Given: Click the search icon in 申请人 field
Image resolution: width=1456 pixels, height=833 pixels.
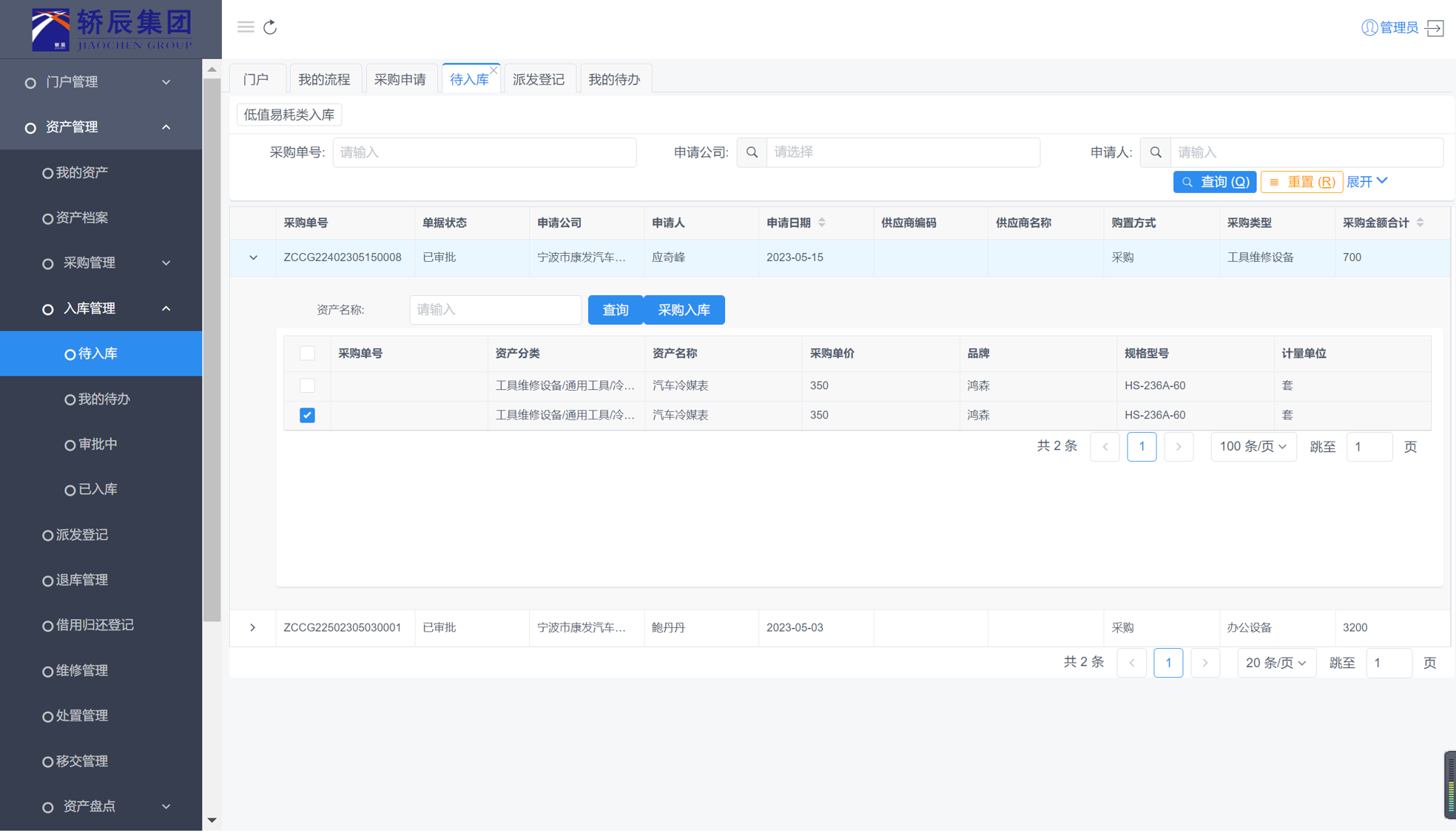Looking at the screenshot, I should pos(1156,152).
